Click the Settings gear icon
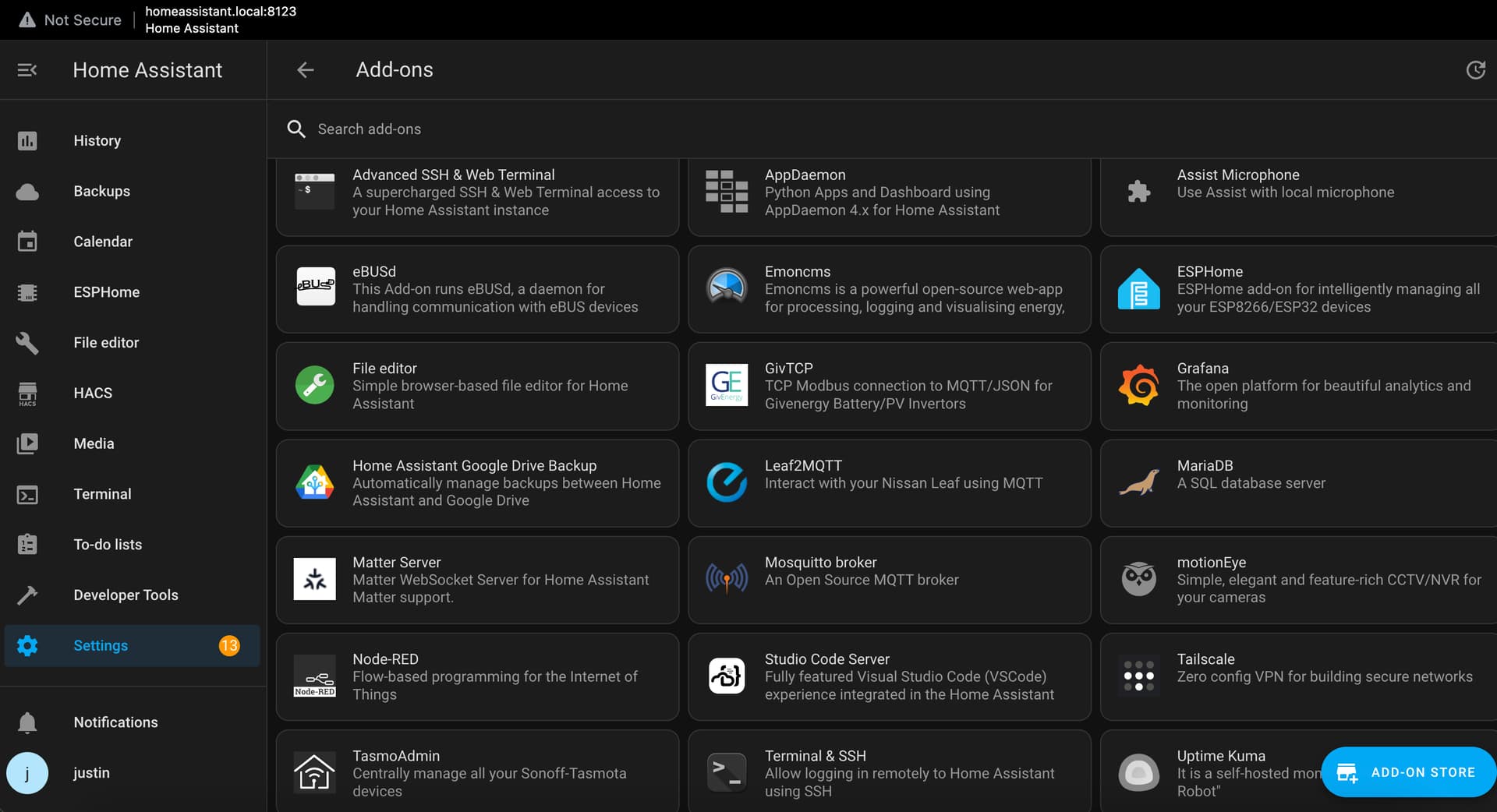The width and height of the screenshot is (1497, 812). [x=27, y=646]
